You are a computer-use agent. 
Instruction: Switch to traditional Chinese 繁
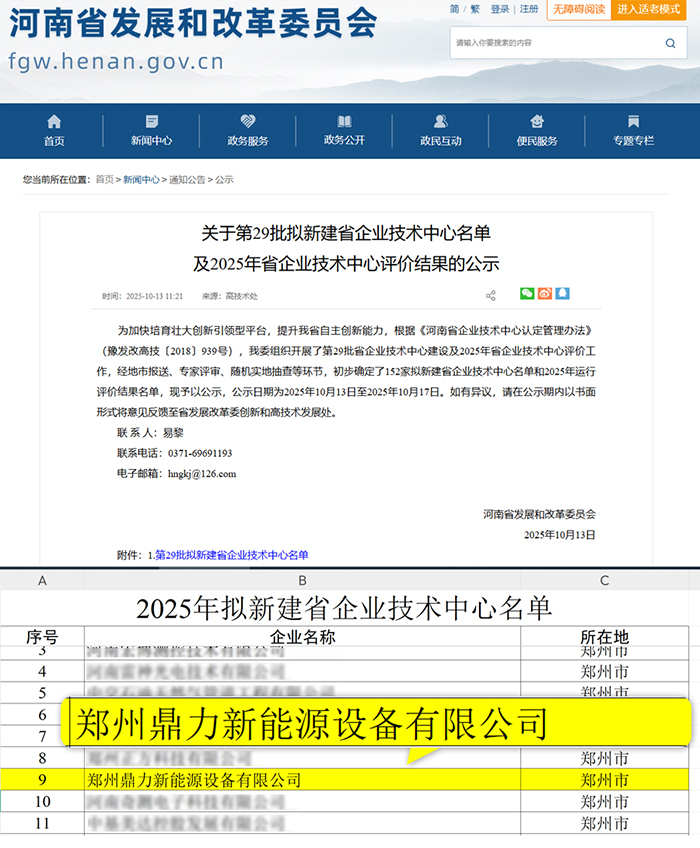click(474, 9)
